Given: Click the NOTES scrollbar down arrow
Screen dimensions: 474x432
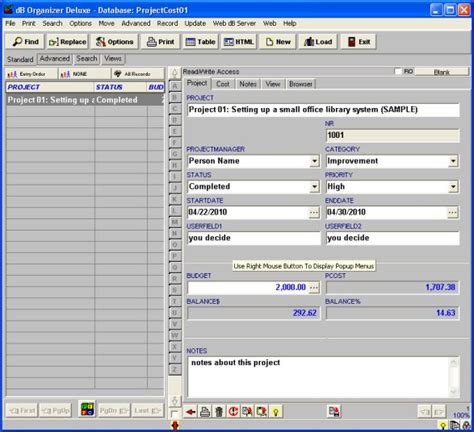Looking at the screenshot, I should pyautogui.click(x=453, y=391).
